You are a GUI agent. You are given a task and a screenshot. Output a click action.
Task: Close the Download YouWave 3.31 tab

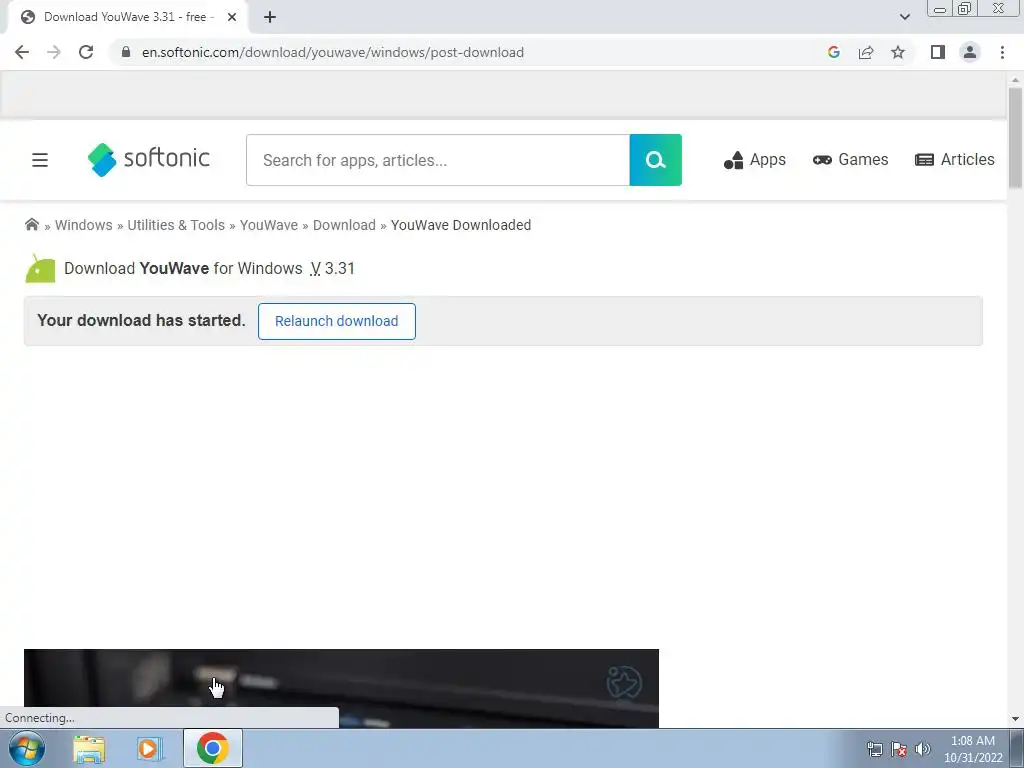click(x=232, y=17)
